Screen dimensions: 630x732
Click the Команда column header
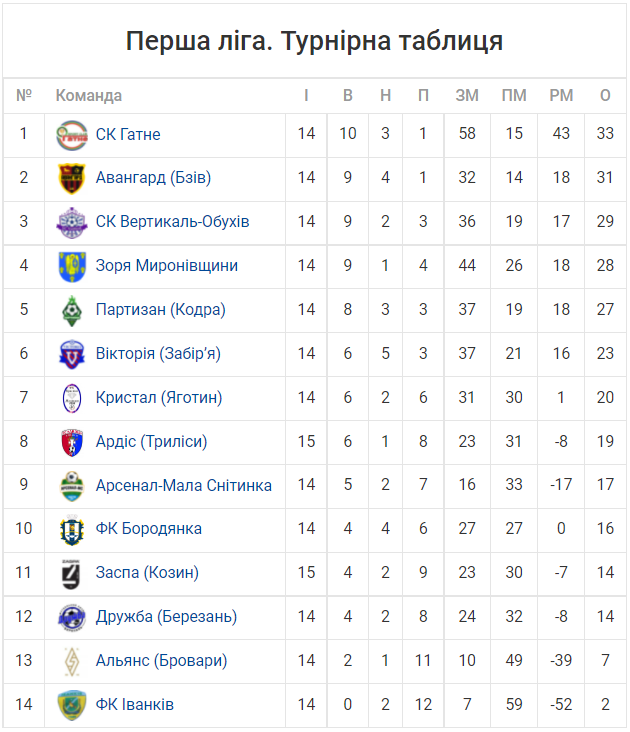[89, 96]
